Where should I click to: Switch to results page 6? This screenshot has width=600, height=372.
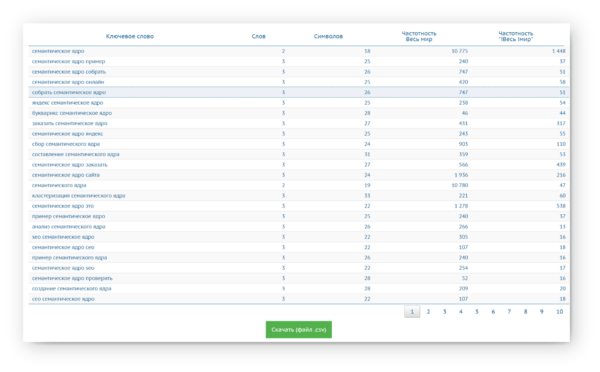pos(493,312)
